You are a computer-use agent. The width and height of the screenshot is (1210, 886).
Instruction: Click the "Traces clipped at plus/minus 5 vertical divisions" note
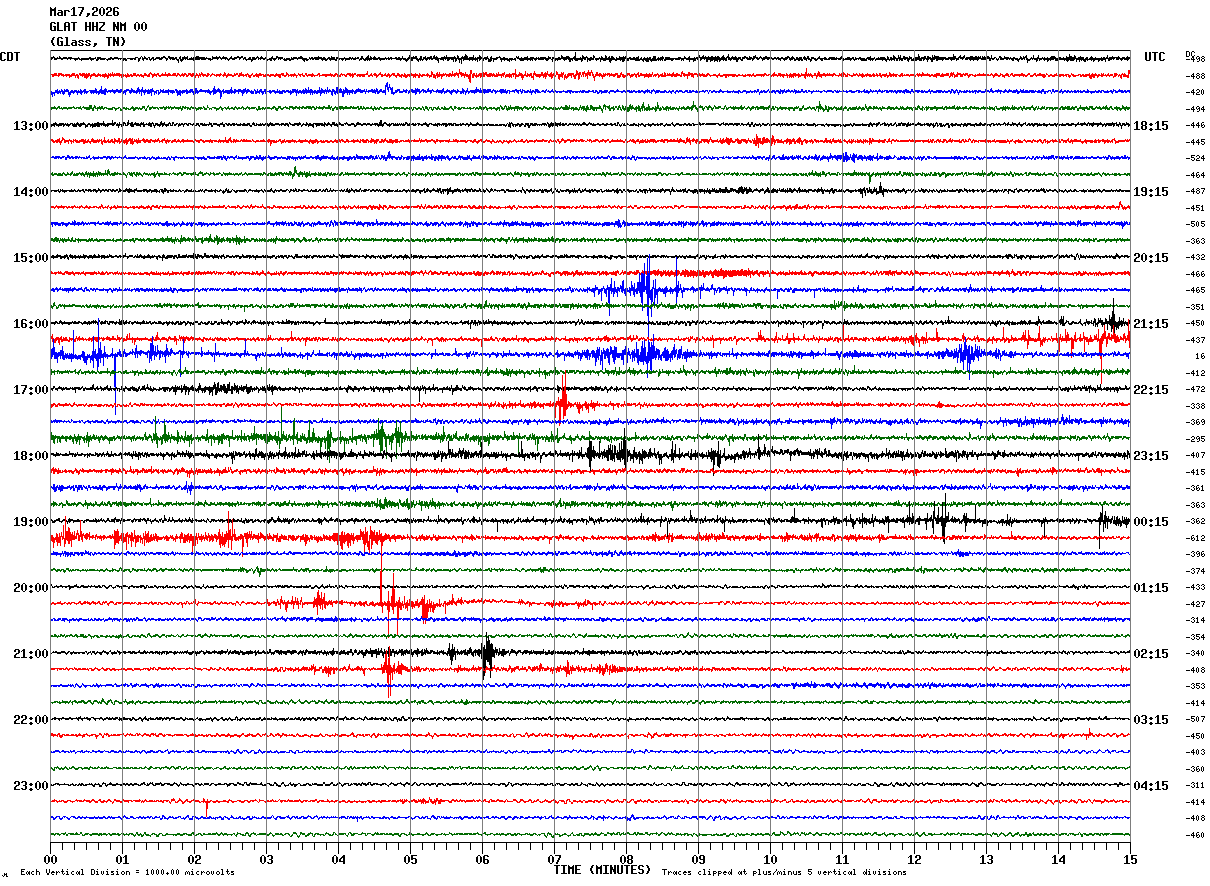click(x=784, y=873)
